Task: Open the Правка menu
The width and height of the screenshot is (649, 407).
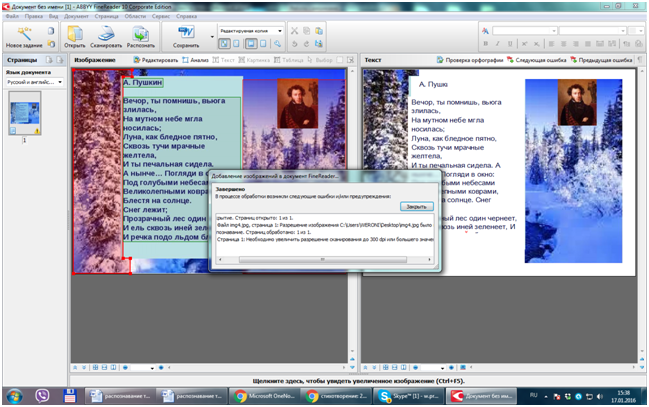Action: pos(34,16)
